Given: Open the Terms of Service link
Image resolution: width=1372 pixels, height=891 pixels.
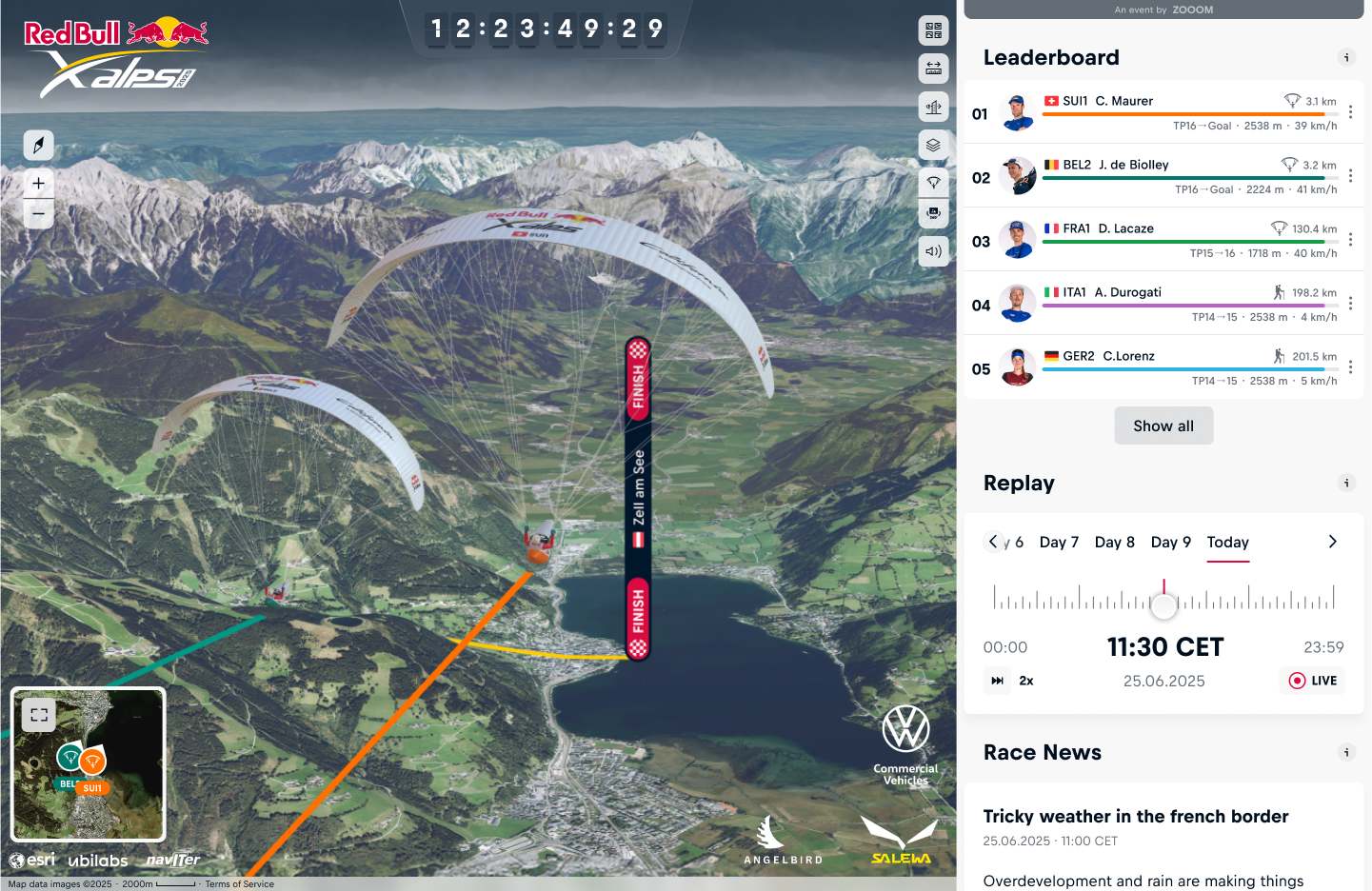Looking at the screenshot, I should coord(239,884).
